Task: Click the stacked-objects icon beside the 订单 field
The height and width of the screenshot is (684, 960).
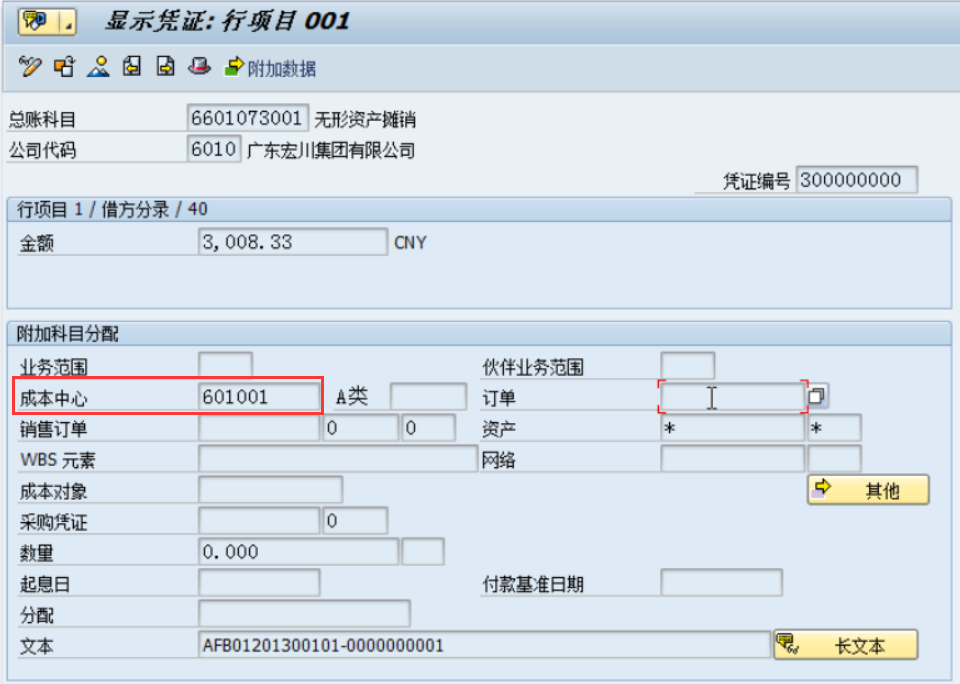Action: (817, 396)
